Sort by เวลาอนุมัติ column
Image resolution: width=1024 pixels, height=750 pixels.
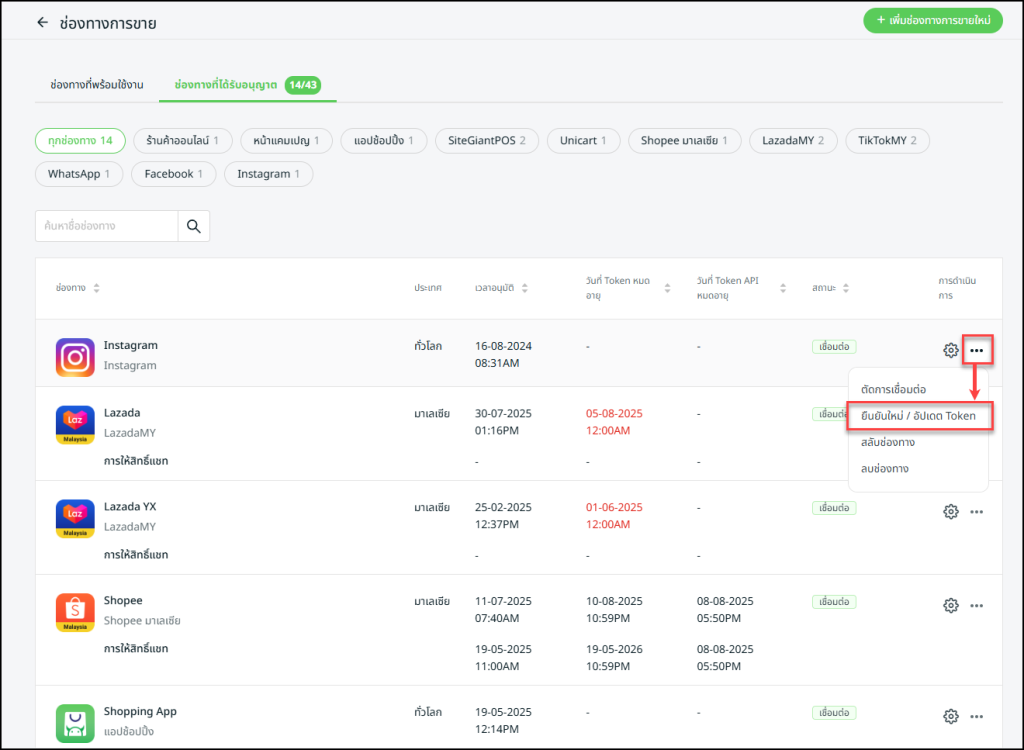click(524, 288)
